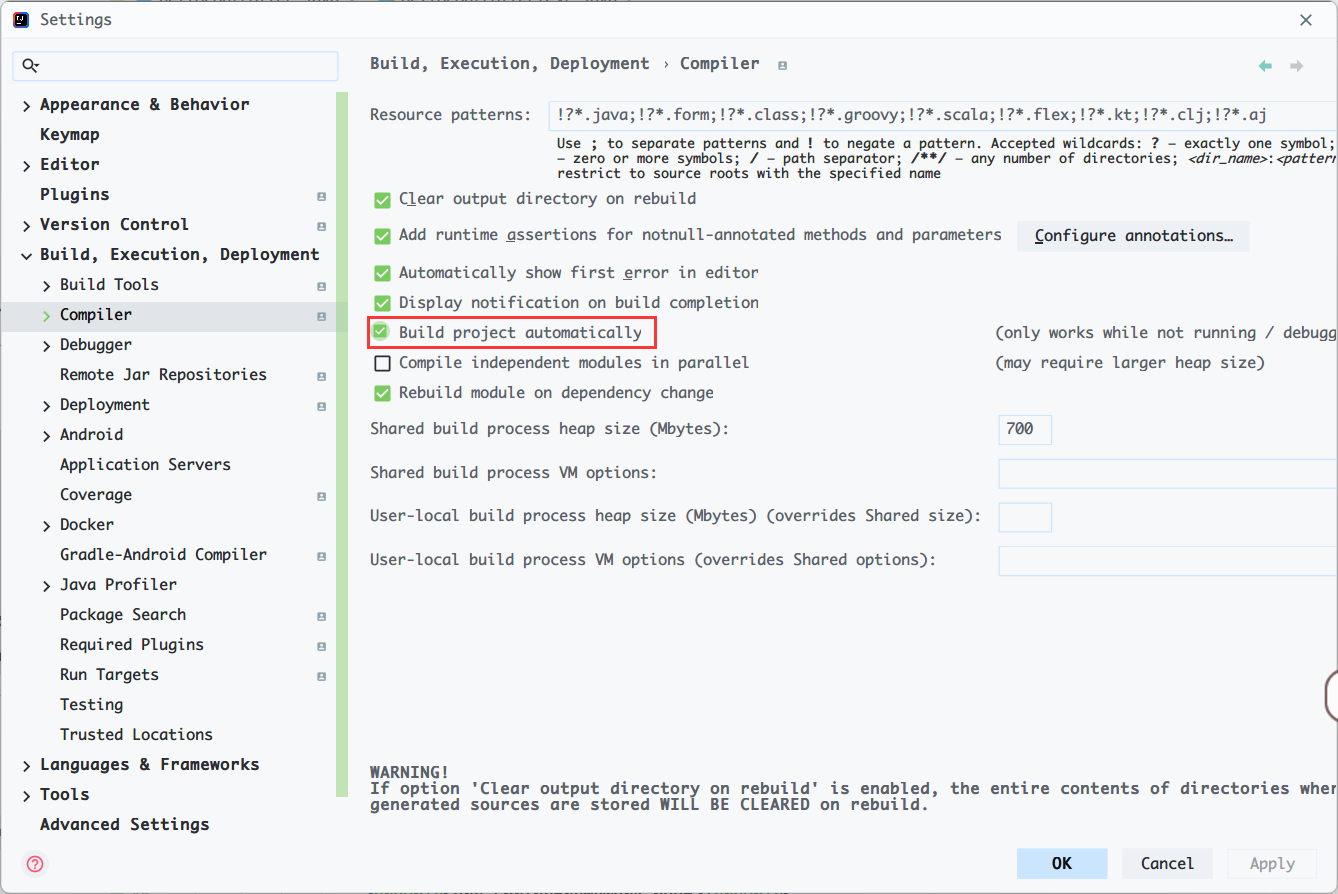This screenshot has width=1338, height=894.
Task: Select the Testing settings page
Action: 91,704
